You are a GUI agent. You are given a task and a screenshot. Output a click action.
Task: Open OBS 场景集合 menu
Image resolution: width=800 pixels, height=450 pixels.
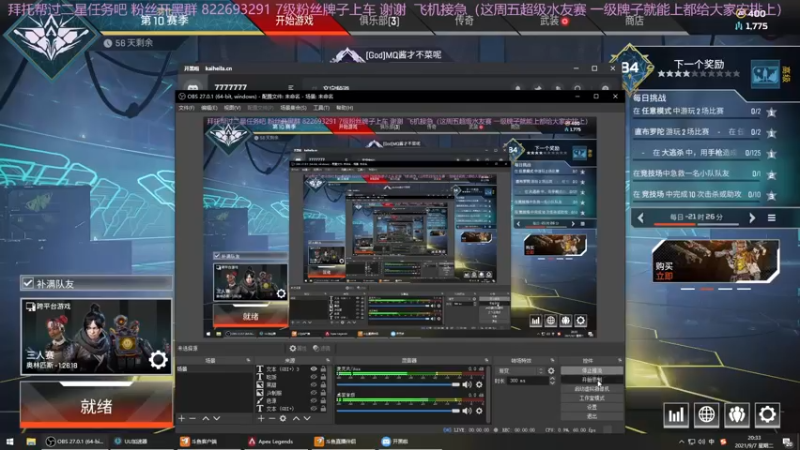pyautogui.click(x=293, y=108)
